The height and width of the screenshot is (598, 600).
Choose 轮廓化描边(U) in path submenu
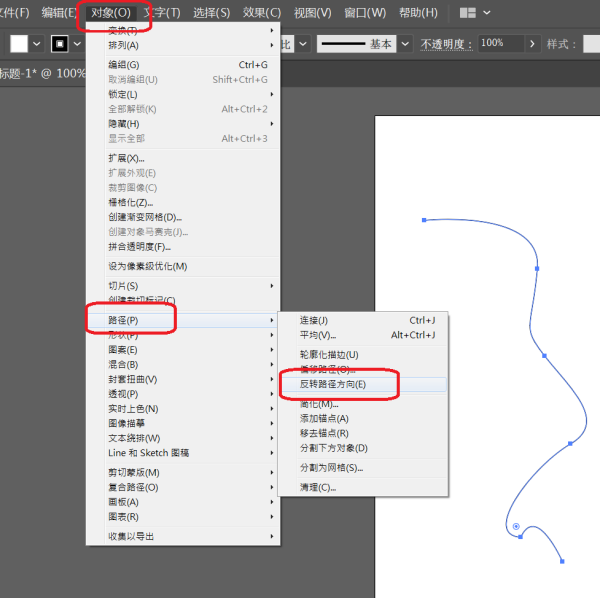363,355
